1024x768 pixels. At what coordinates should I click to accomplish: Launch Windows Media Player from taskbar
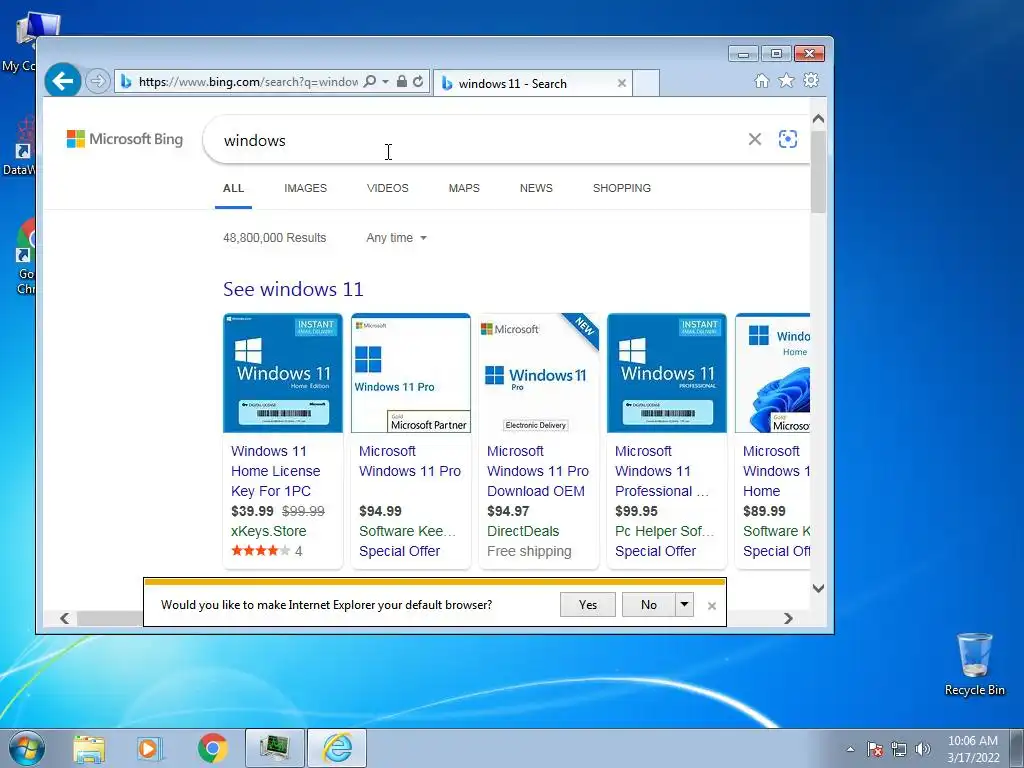(150, 748)
